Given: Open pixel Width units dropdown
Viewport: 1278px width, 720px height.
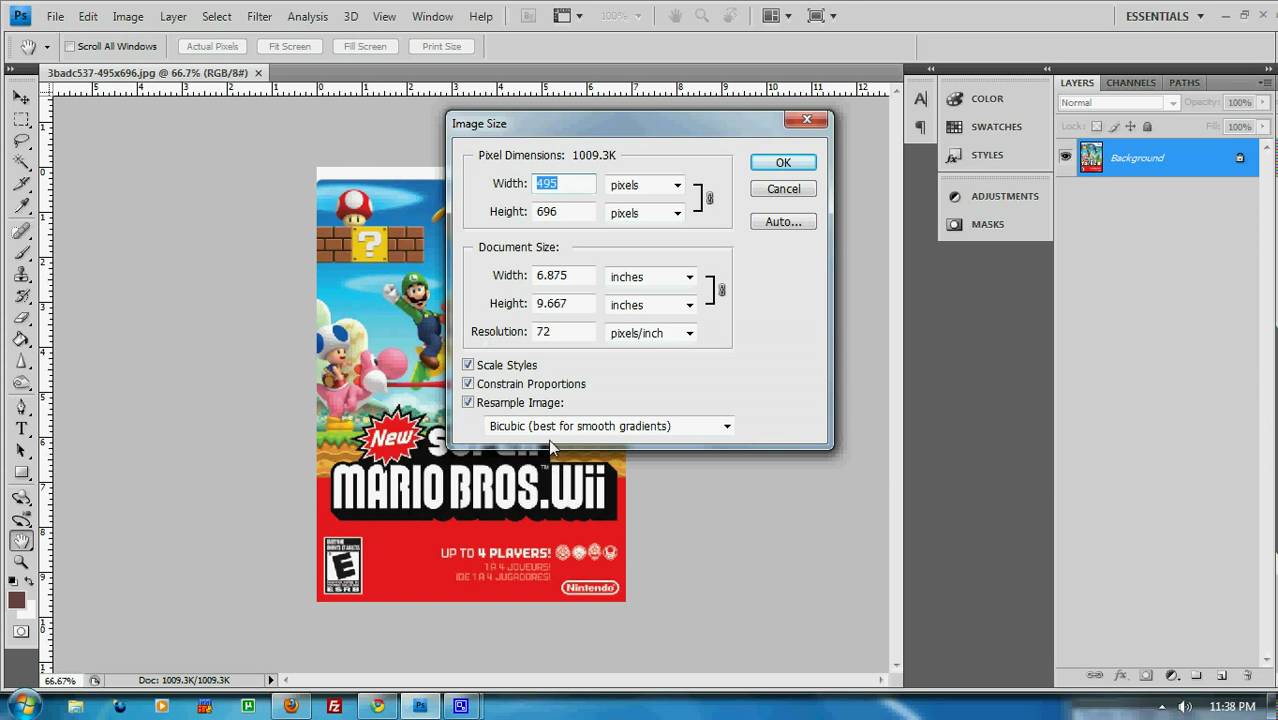Looking at the screenshot, I should point(644,185).
